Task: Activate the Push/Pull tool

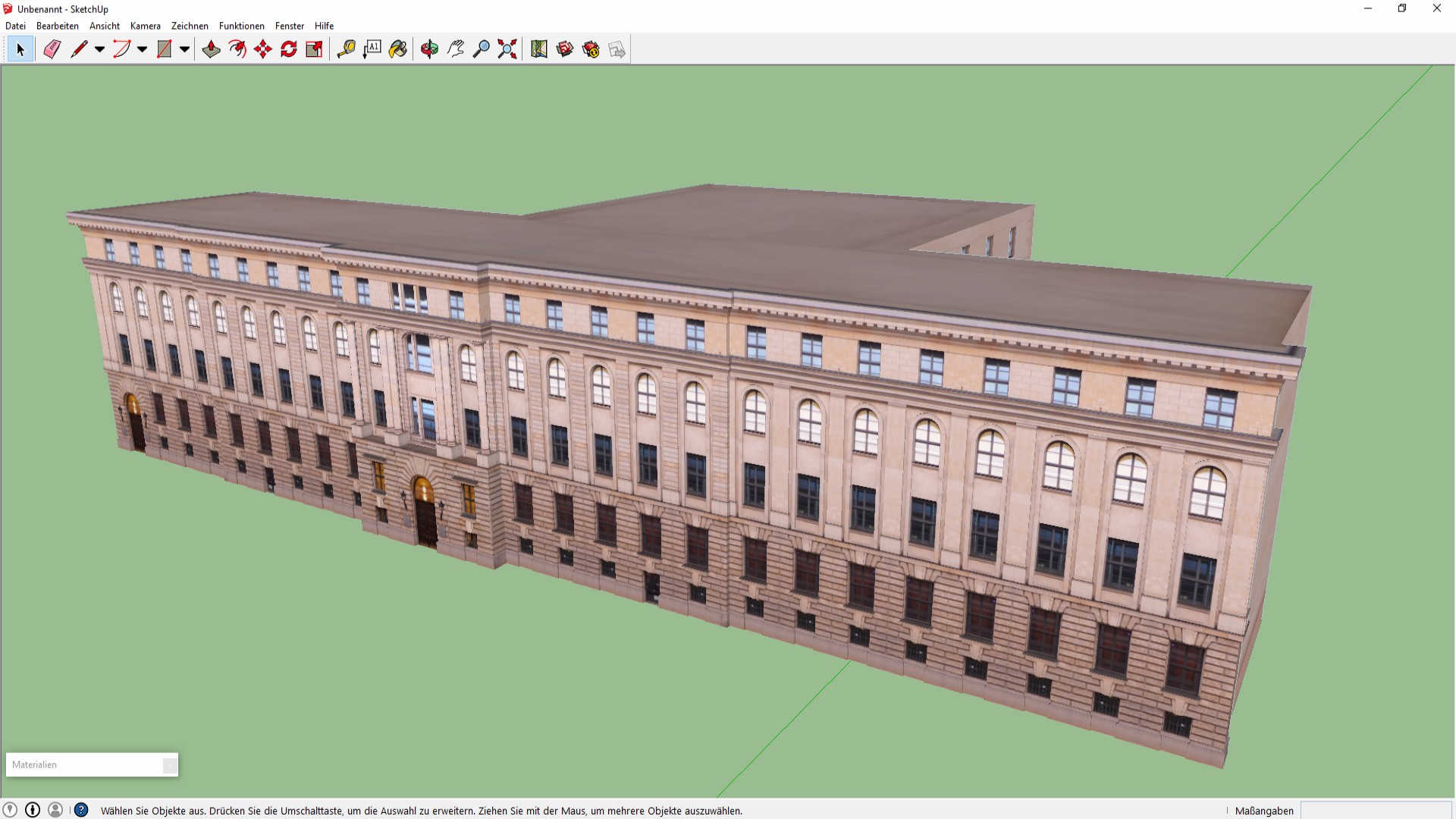Action: (211, 49)
